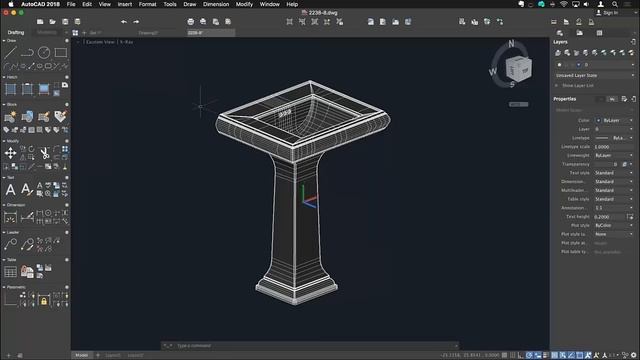The image size is (640, 360).
Task: Toggle the Block panel pin dot
Action: point(67,104)
